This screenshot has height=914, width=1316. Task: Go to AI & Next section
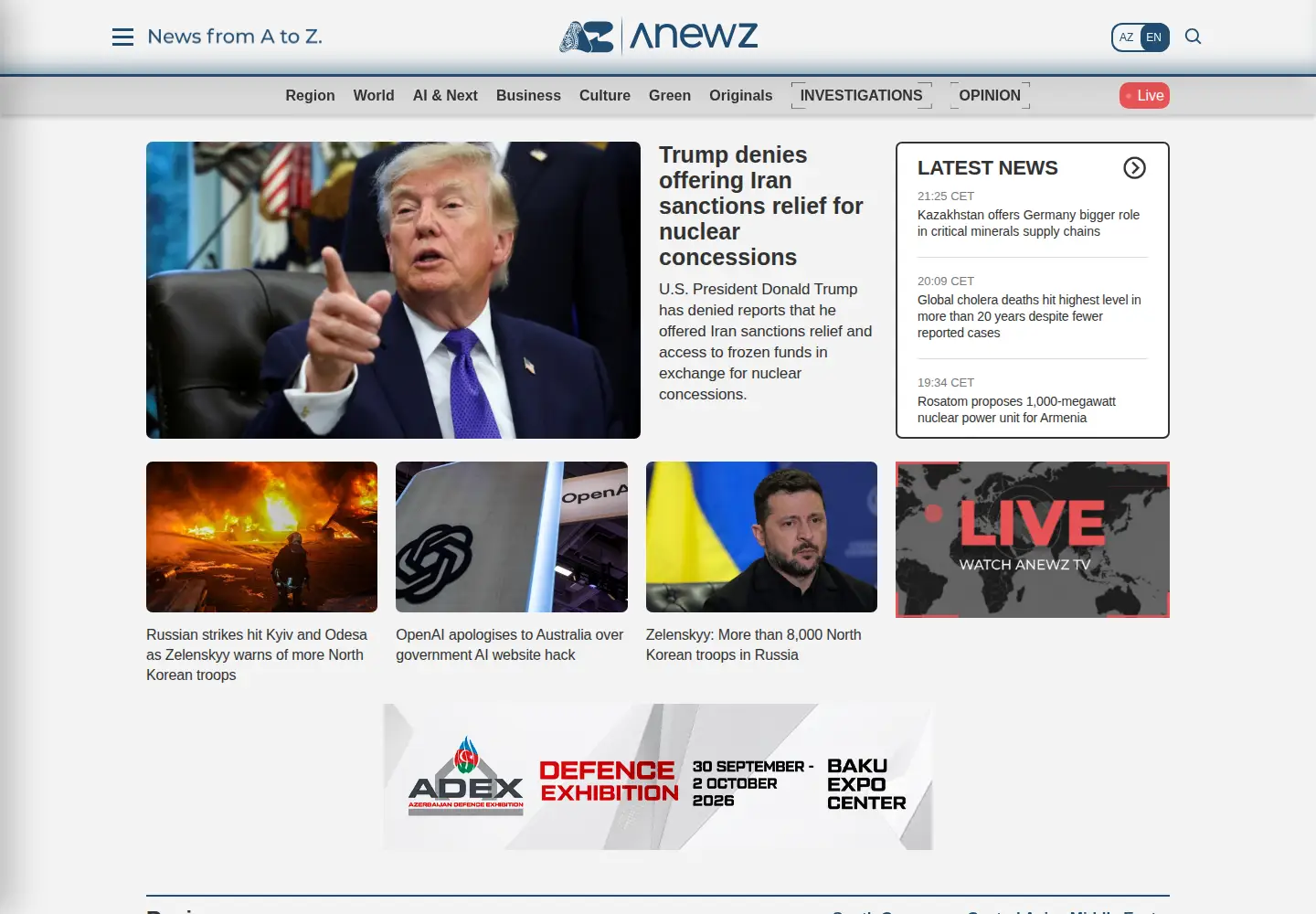coord(445,95)
